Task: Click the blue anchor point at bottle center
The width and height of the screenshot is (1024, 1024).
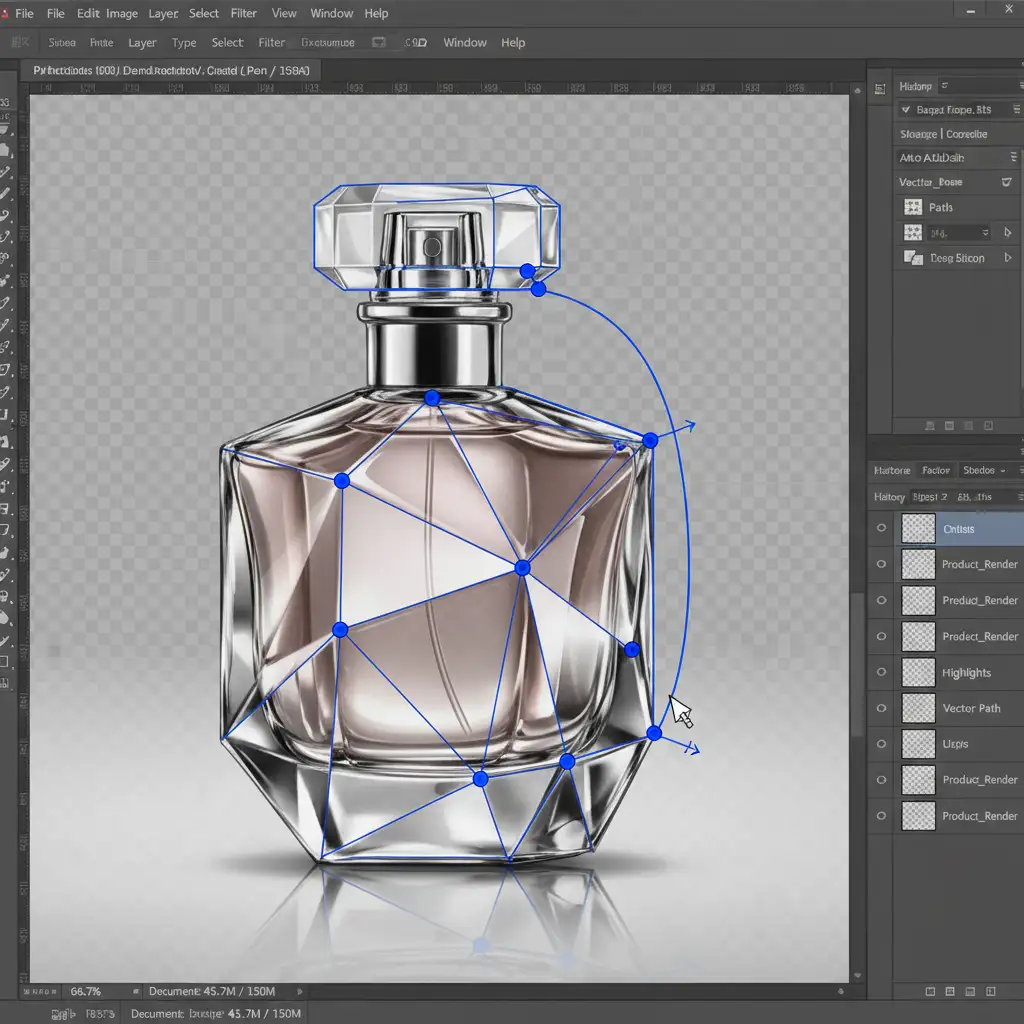Action: pyautogui.click(x=521, y=567)
